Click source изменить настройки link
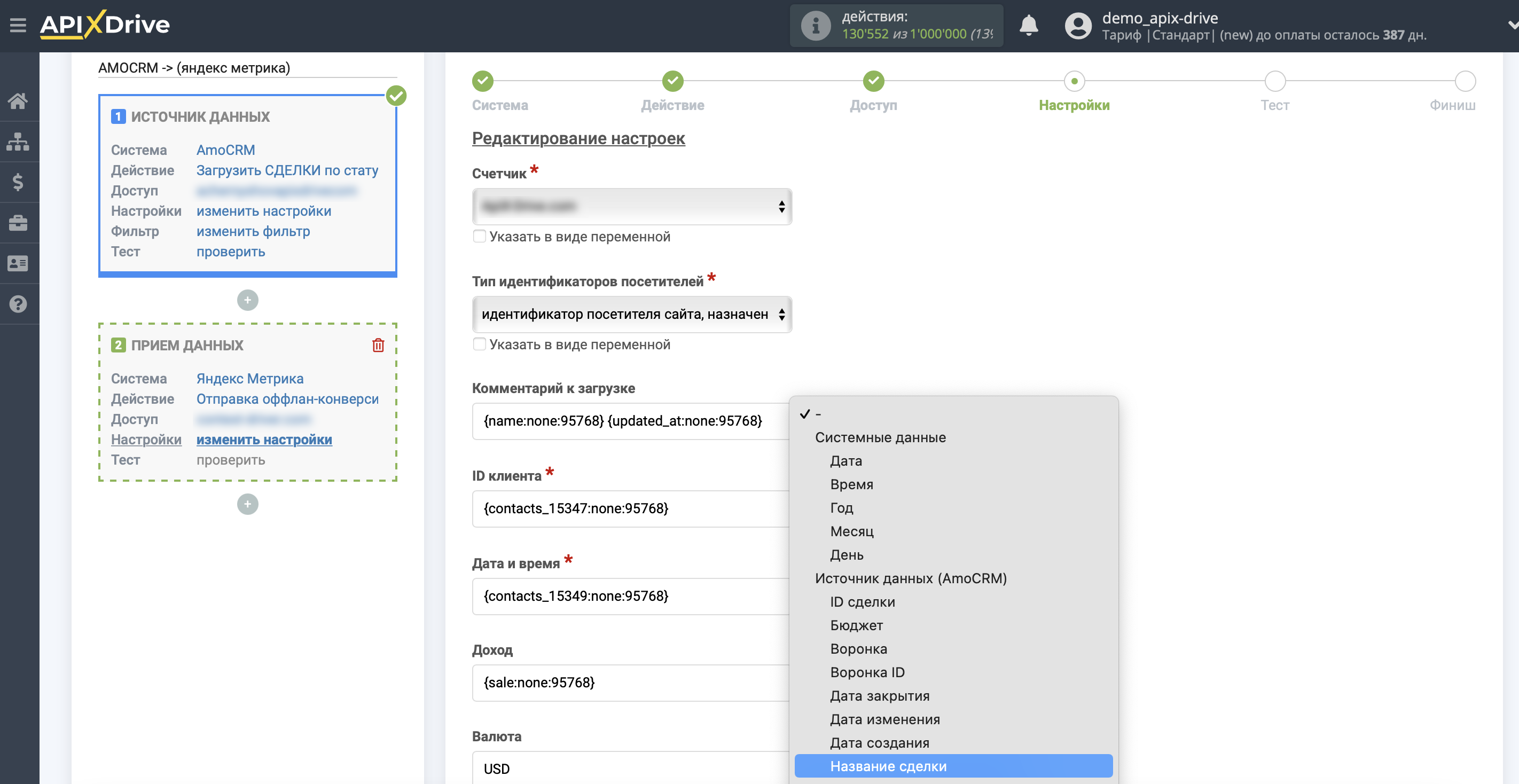Image resolution: width=1519 pixels, height=784 pixels. 264,211
